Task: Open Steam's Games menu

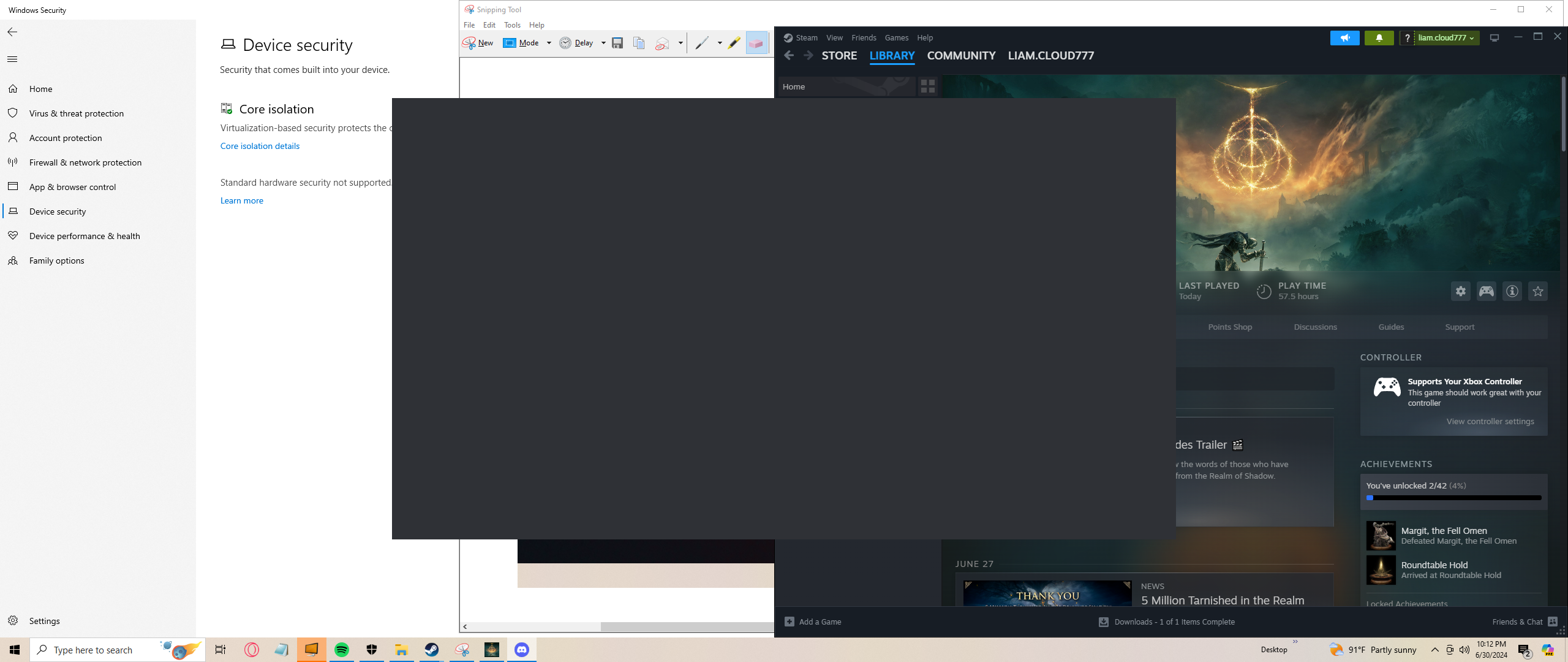Action: point(897,38)
